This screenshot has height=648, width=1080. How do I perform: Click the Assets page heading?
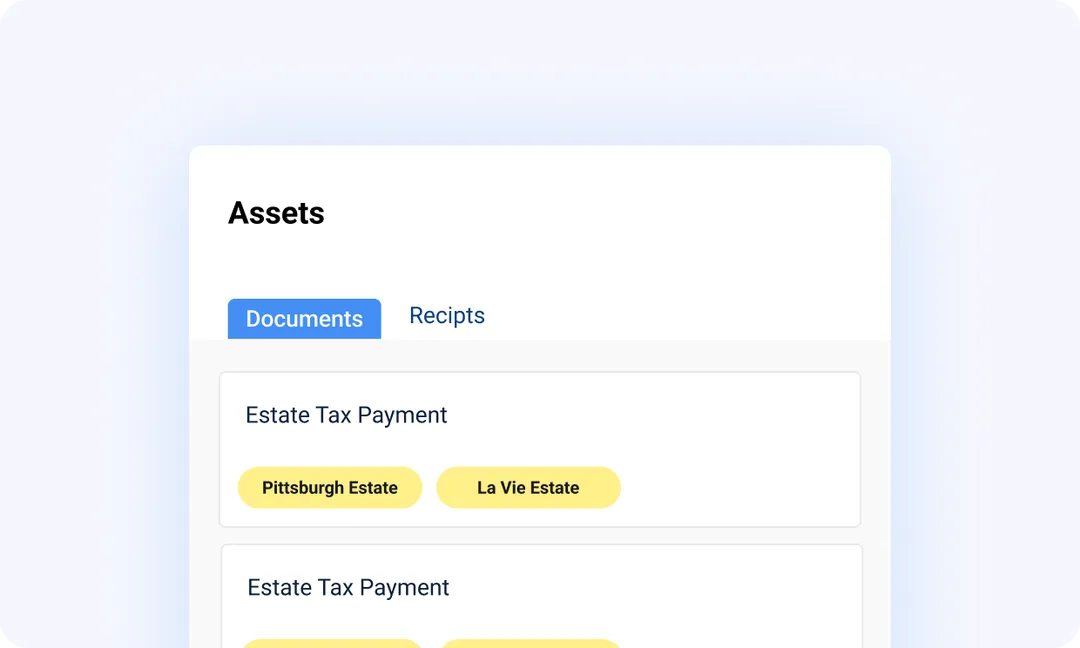276,212
